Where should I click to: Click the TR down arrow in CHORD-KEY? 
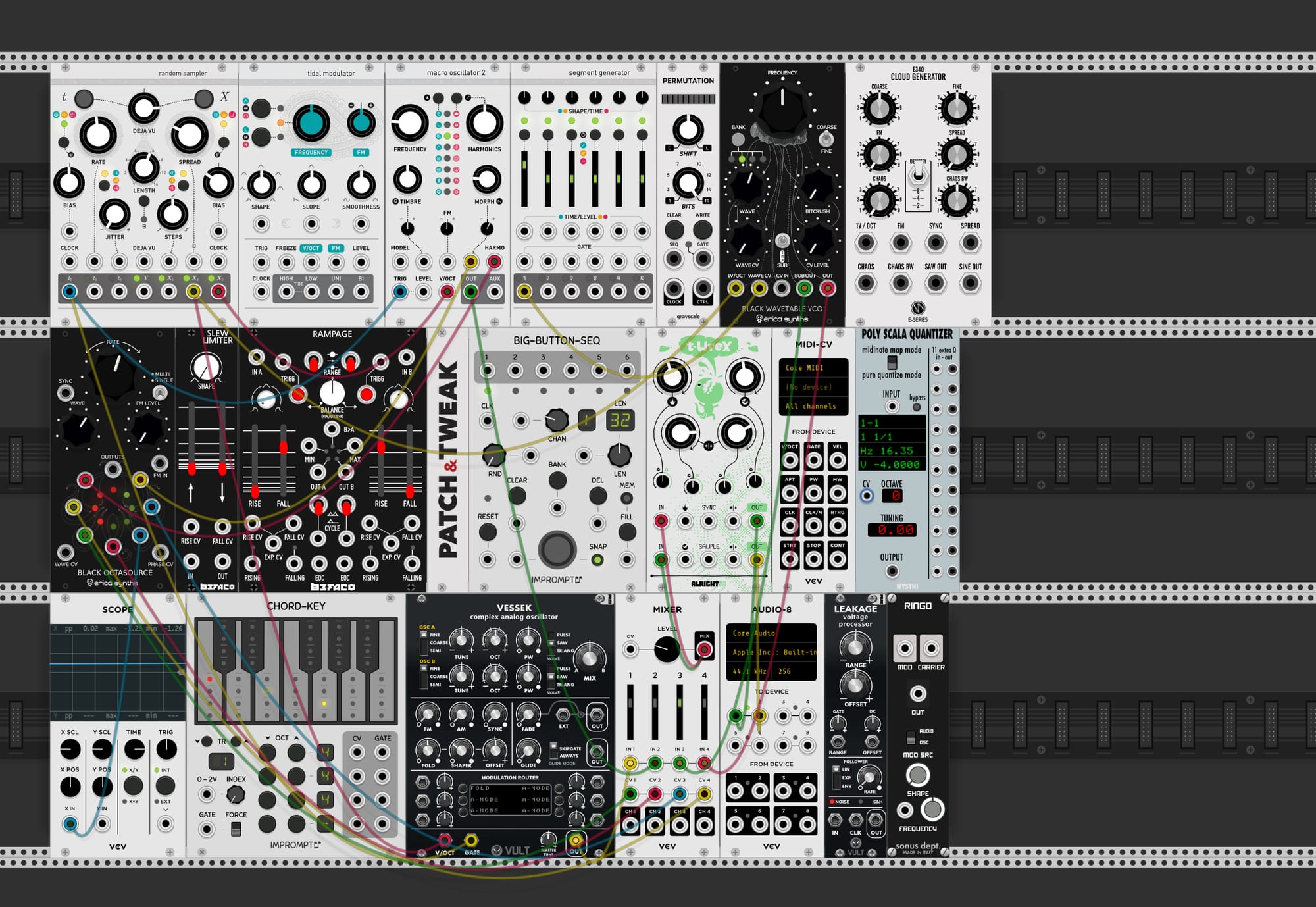[197, 741]
